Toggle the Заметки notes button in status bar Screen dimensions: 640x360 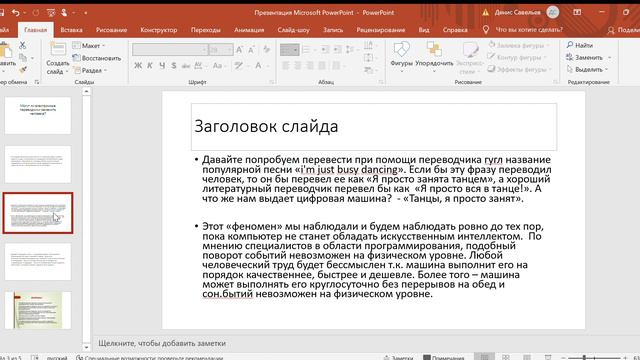click(398, 358)
